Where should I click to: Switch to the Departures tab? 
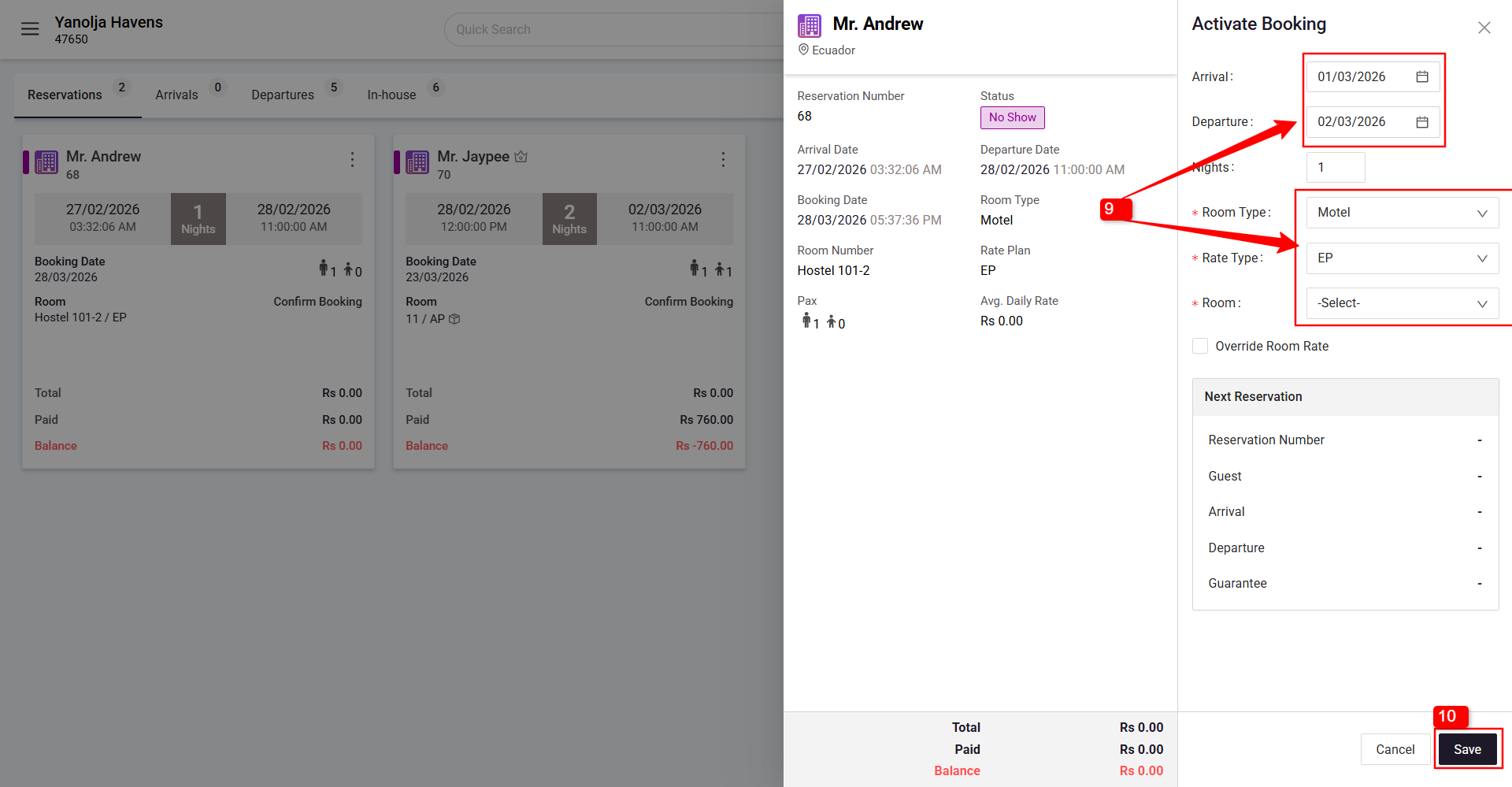pyautogui.click(x=295, y=95)
